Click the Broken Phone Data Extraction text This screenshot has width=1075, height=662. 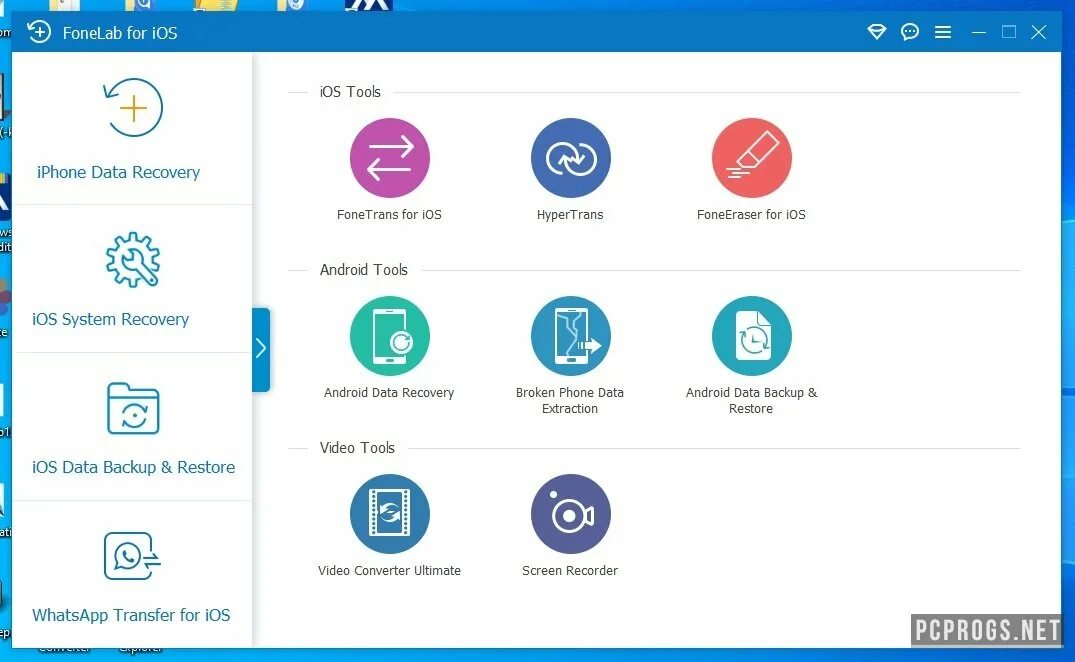tap(570, 400)
